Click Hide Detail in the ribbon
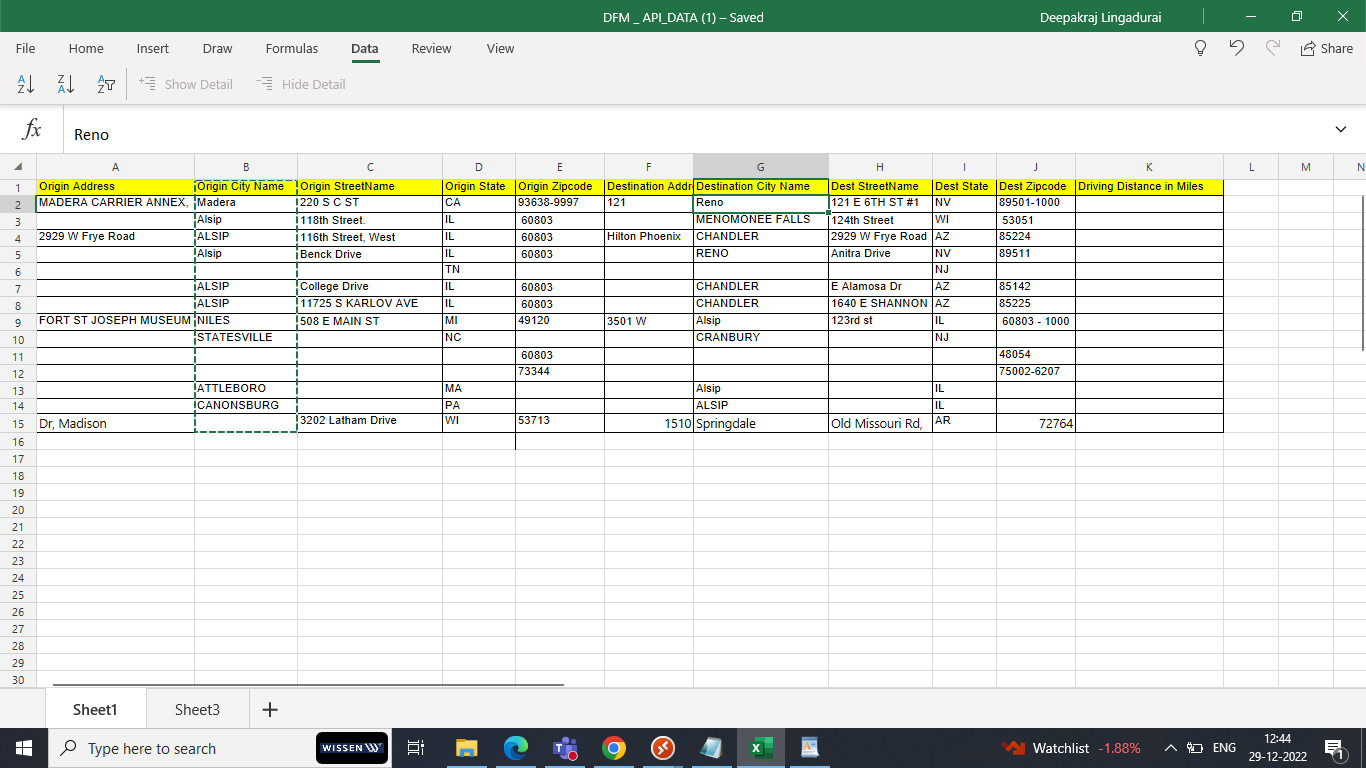 pos(301,84)
